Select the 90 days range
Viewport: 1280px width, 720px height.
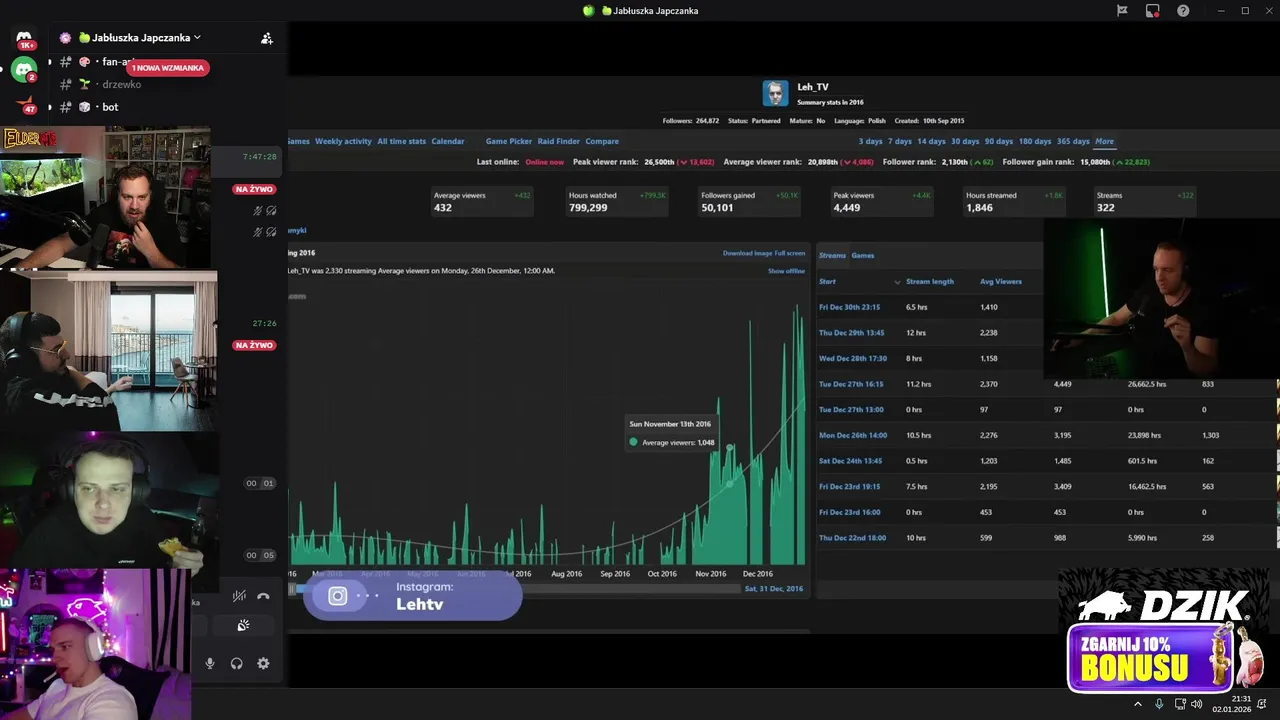coord(999,141)
